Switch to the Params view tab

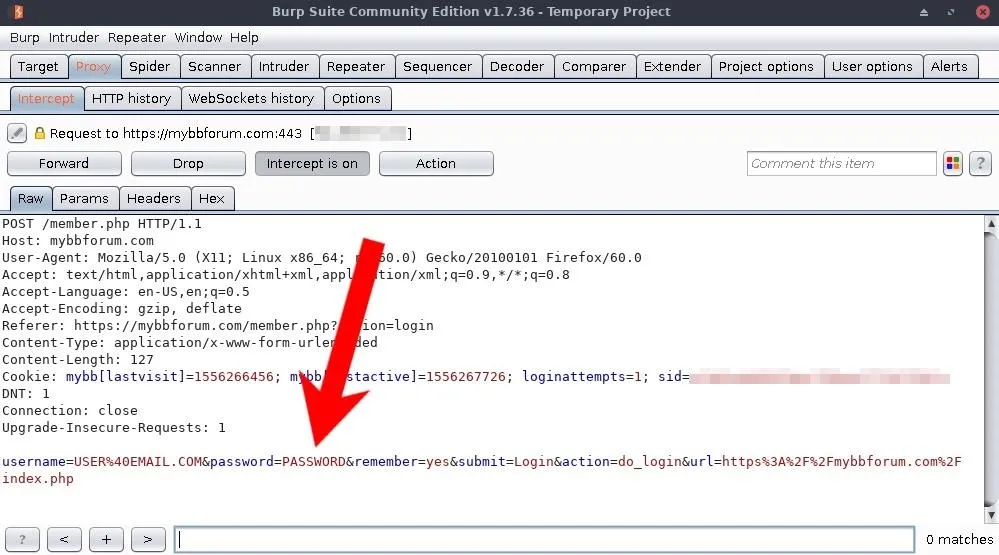[84, 198]
